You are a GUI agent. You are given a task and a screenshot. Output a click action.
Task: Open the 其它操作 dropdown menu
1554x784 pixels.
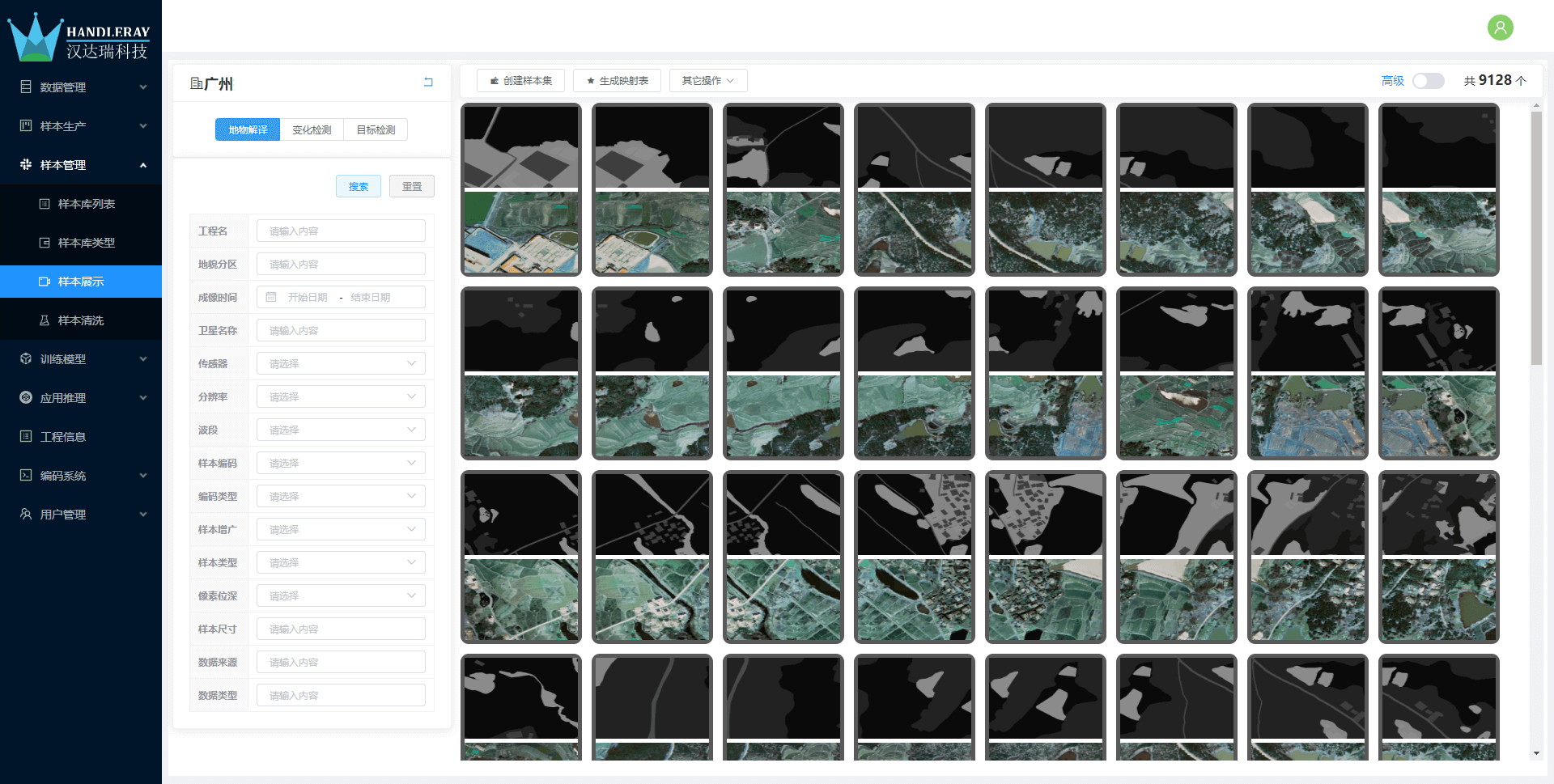point(707,81)
